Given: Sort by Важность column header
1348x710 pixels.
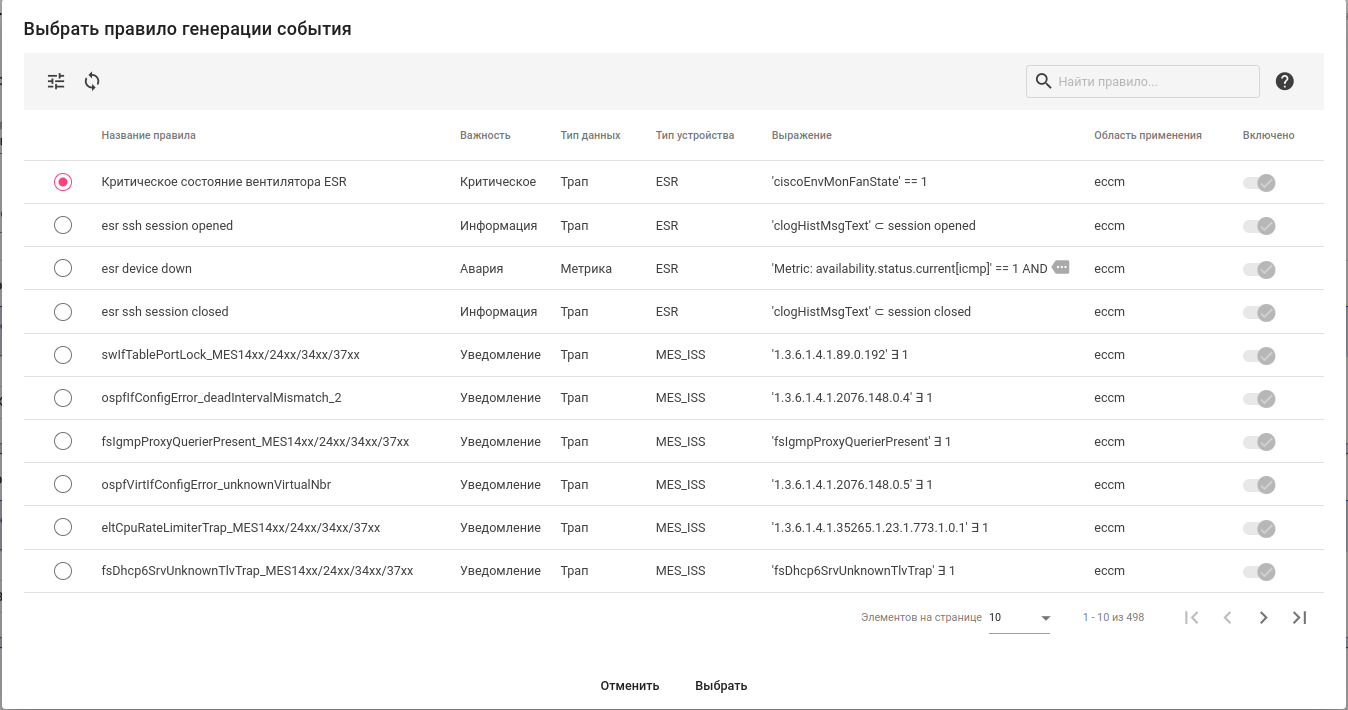Looking at the screenshot, I should click(485, 136).
